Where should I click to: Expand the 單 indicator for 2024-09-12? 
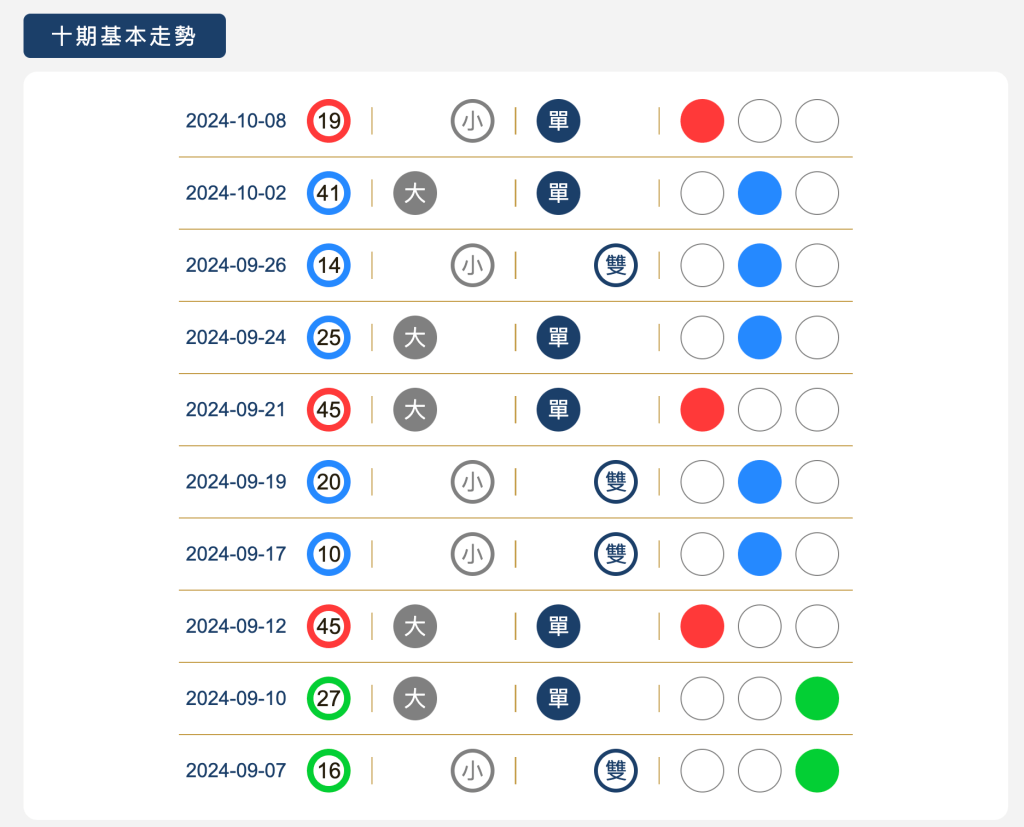click(x=558, y=626)
